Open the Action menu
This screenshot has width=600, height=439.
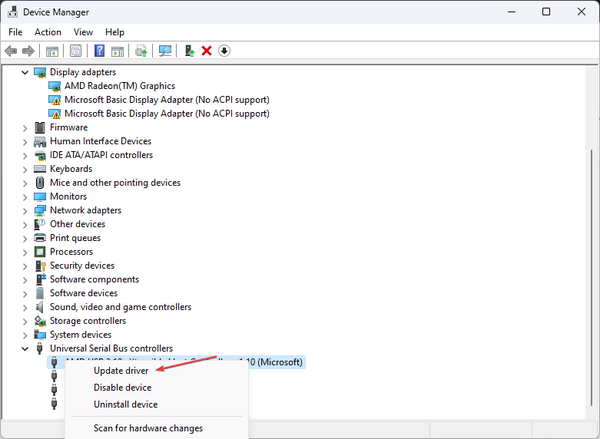click(48, 32)
